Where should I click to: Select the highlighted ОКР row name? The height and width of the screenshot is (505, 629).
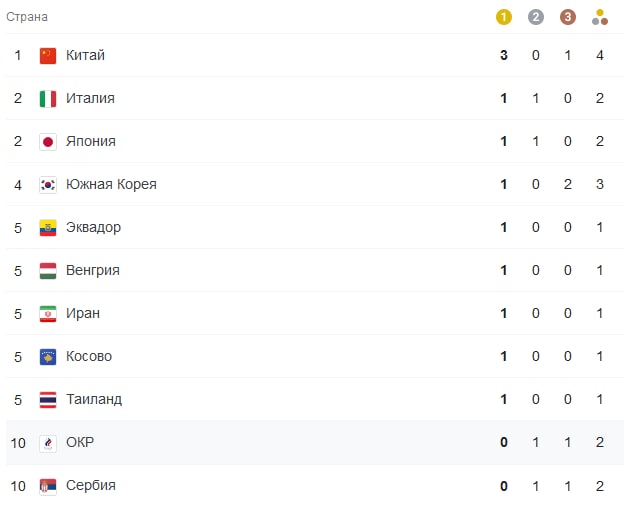80,442
